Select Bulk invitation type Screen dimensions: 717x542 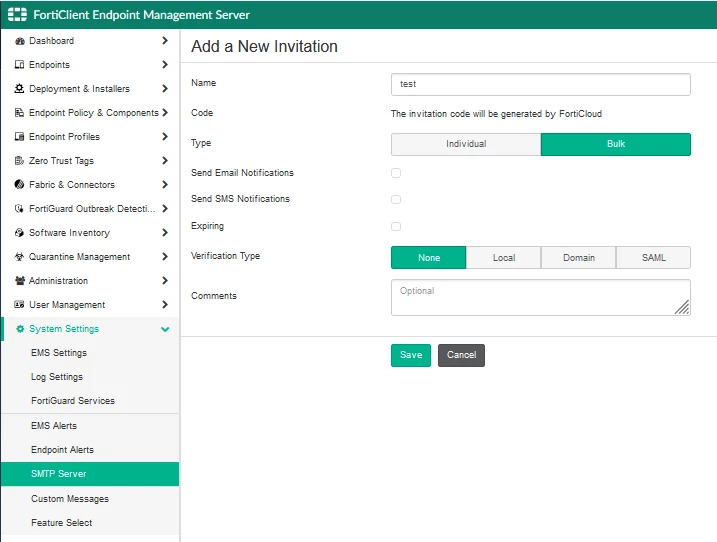[x=615, y=144]
